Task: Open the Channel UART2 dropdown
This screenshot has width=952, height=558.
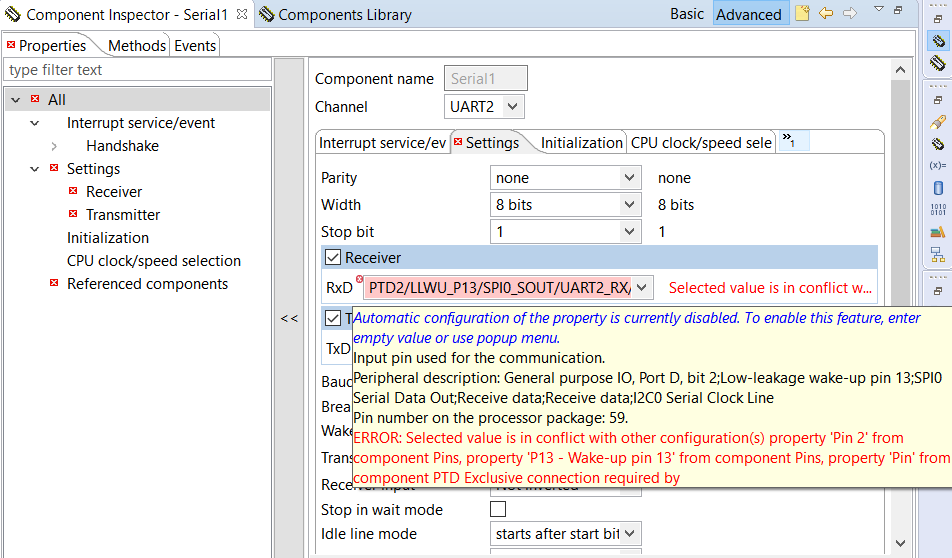Action: click(x=512, y=107)
